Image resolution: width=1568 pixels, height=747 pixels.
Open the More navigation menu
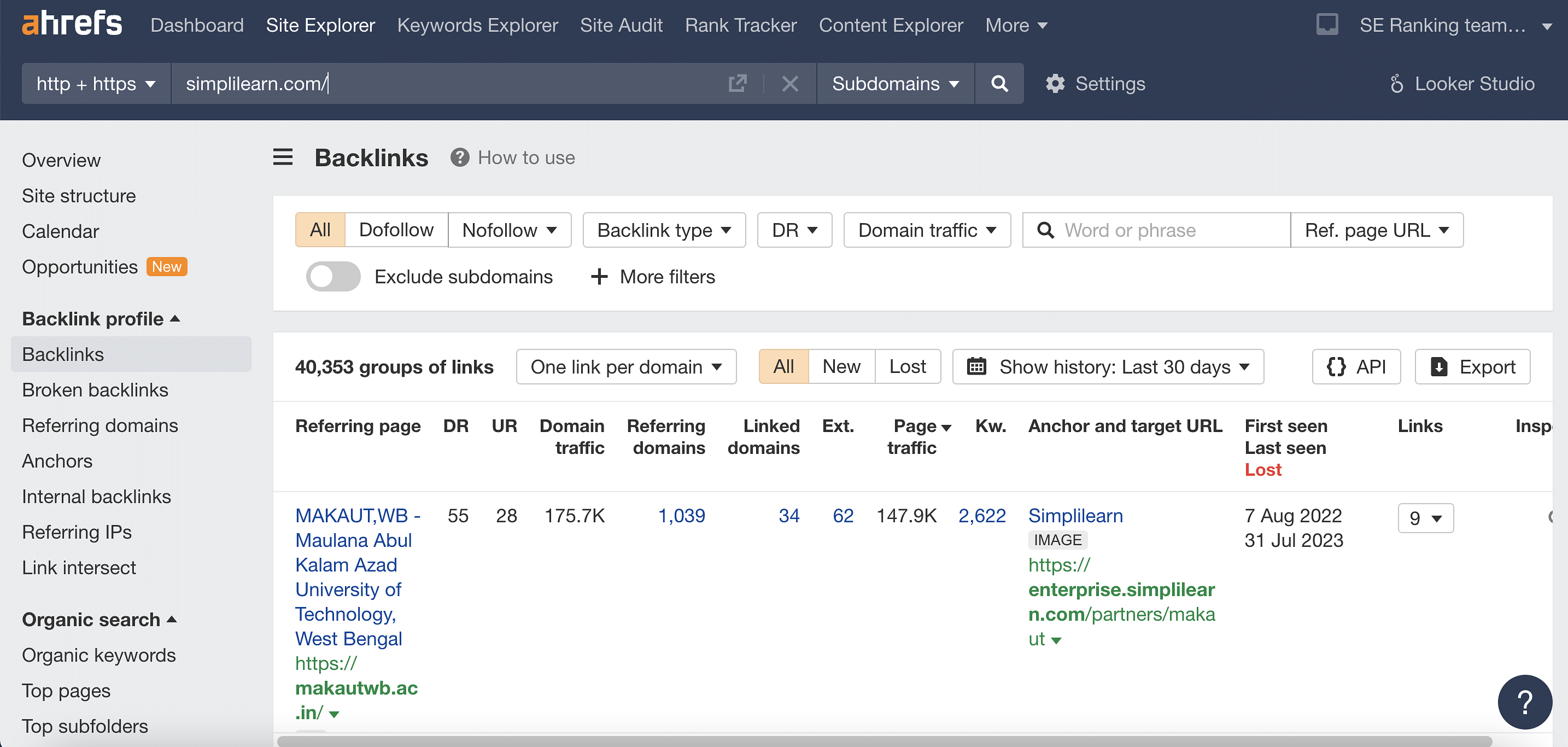(1016, 25)
